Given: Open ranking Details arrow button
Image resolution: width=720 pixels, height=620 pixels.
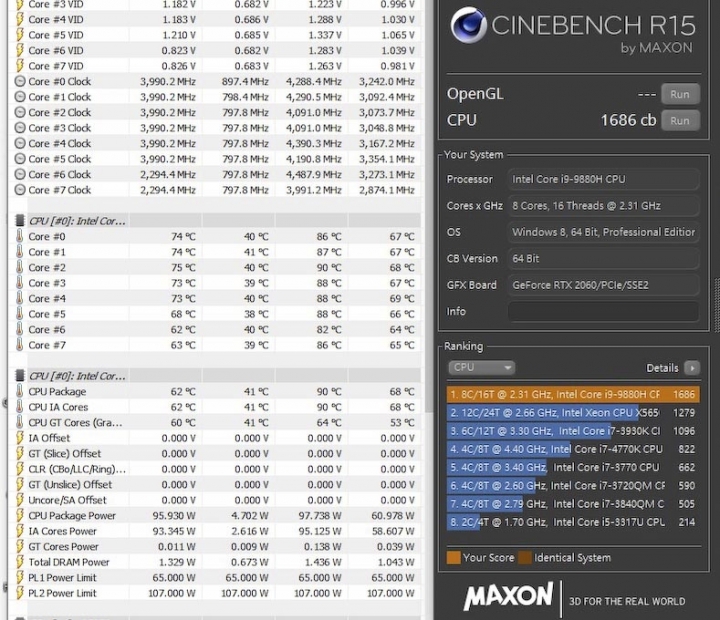Looking at the screenshot, I should (x=692, y=368).
